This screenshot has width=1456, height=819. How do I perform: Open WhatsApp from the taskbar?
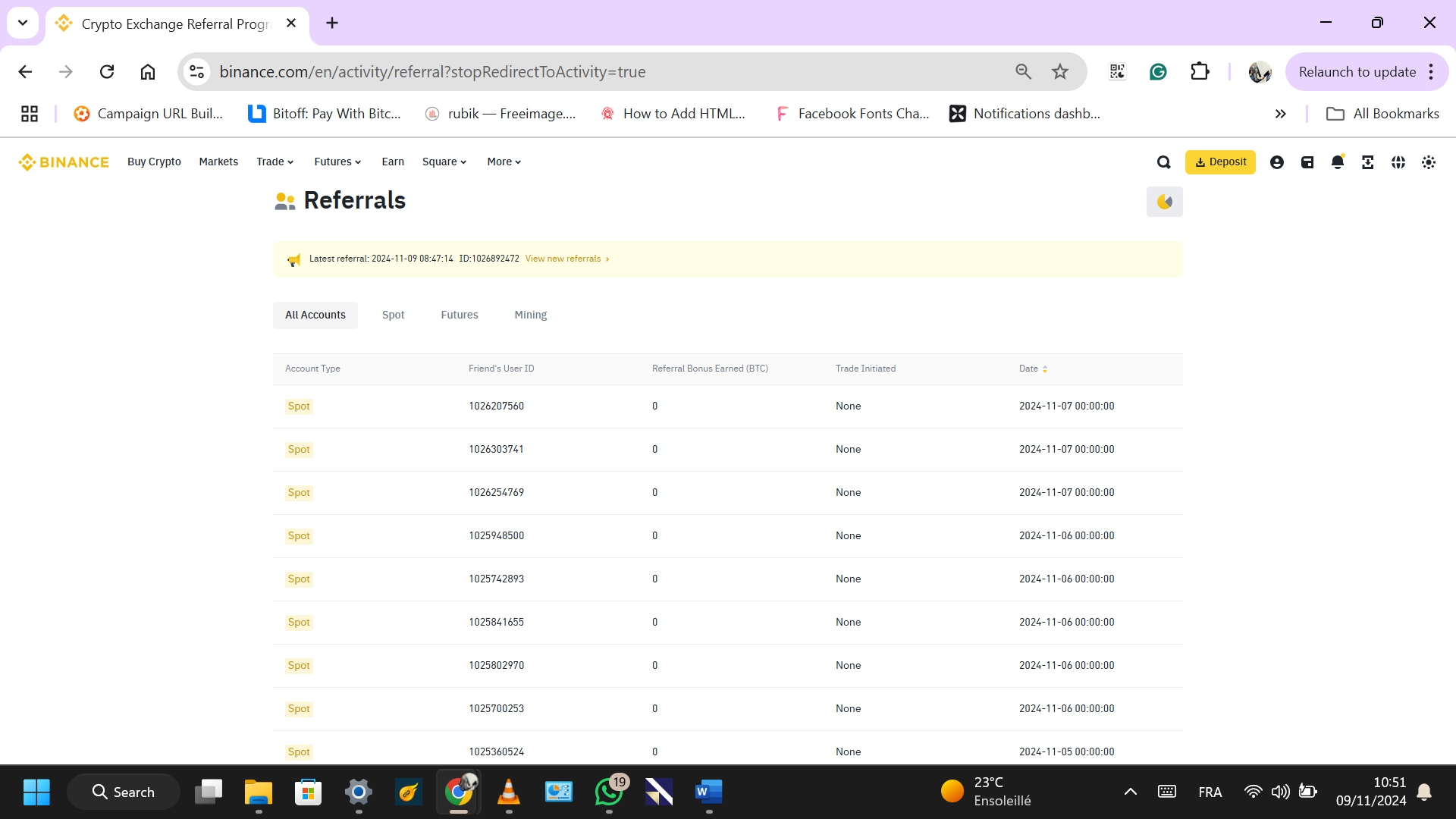click(x=609, y=792)
